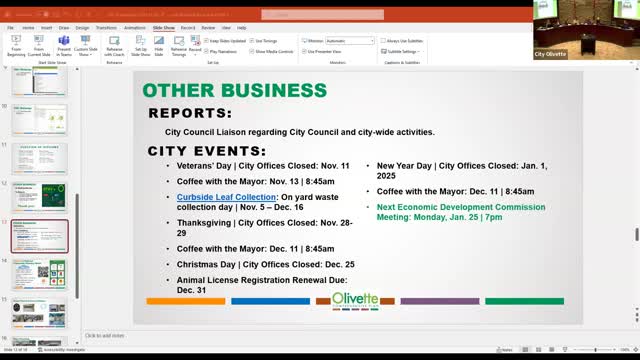Switch to the View tab
The width and height of the screenshot is (640, 360).
(226, 28)
